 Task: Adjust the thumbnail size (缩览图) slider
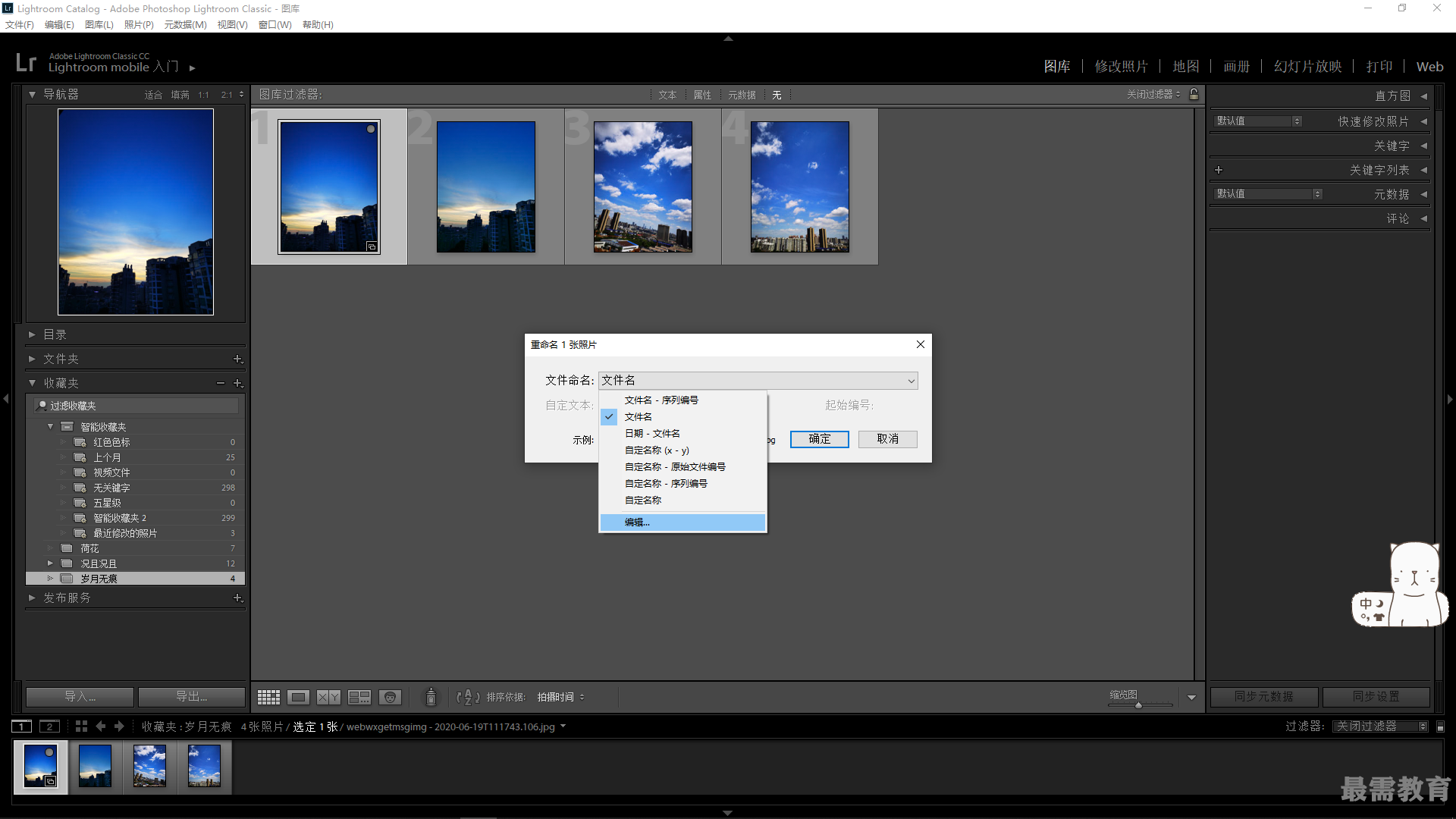[x=1138, y=705]
